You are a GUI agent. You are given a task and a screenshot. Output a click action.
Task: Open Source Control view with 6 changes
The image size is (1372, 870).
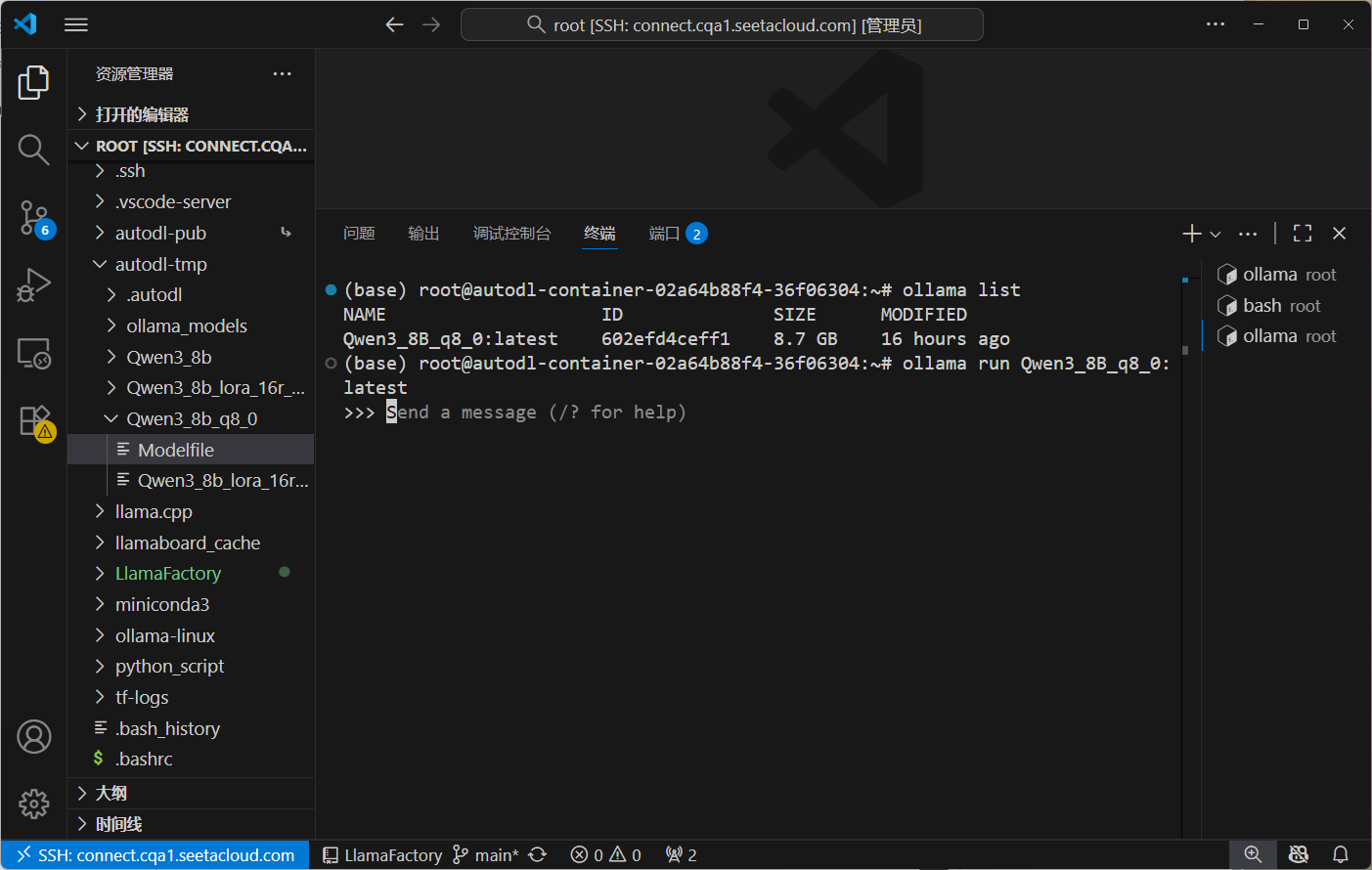pyautogui.click(x=33, y=218)
